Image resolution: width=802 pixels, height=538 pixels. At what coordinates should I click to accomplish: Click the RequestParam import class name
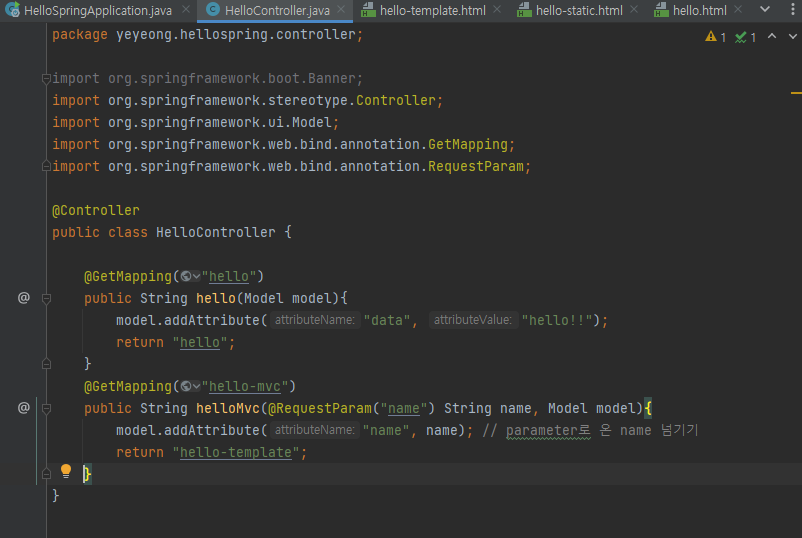point(476,166)
